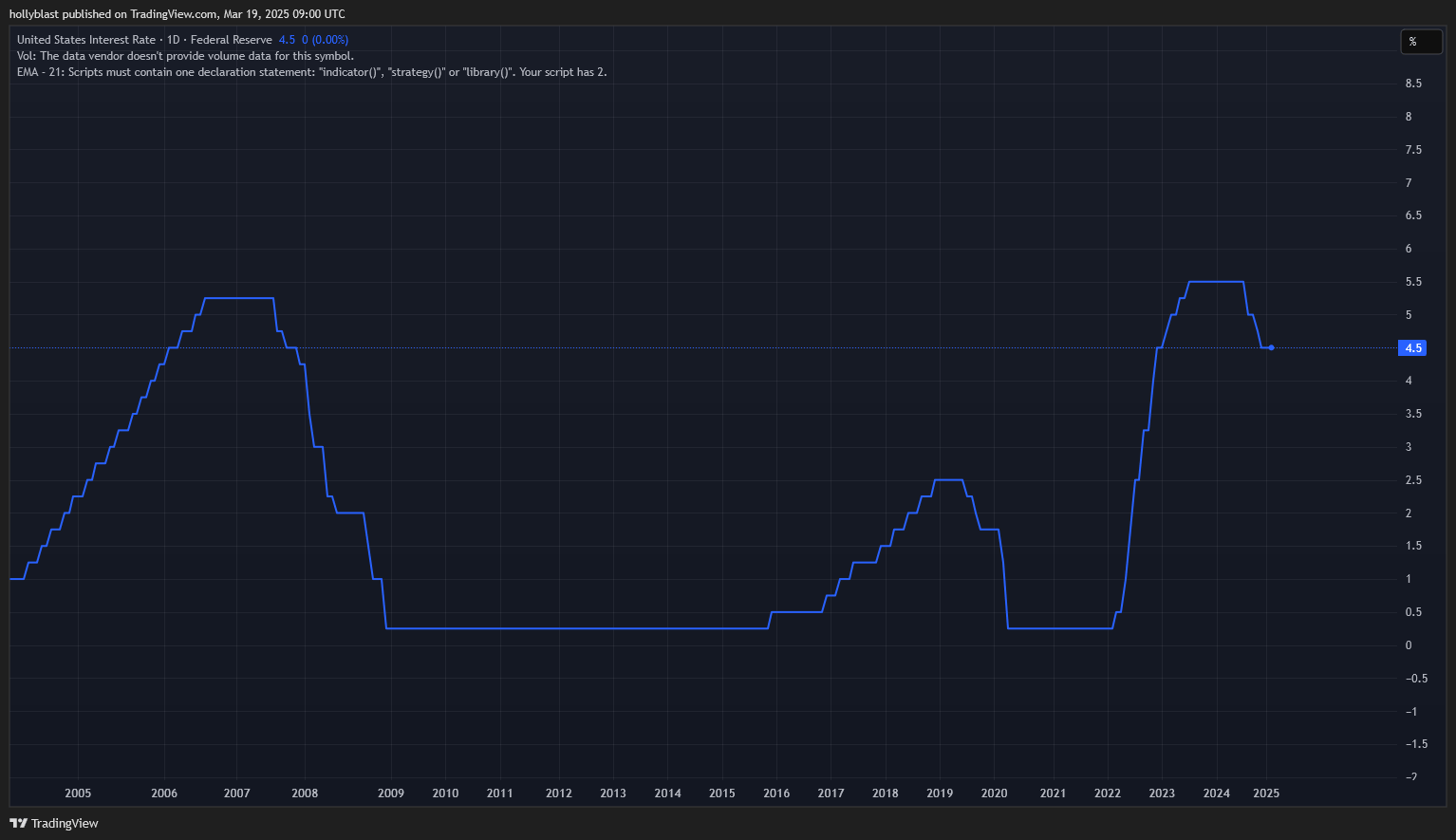1456x840 pixels.
Task: Click the 2015 label on time axis
Action: click(x=722, y=793)
